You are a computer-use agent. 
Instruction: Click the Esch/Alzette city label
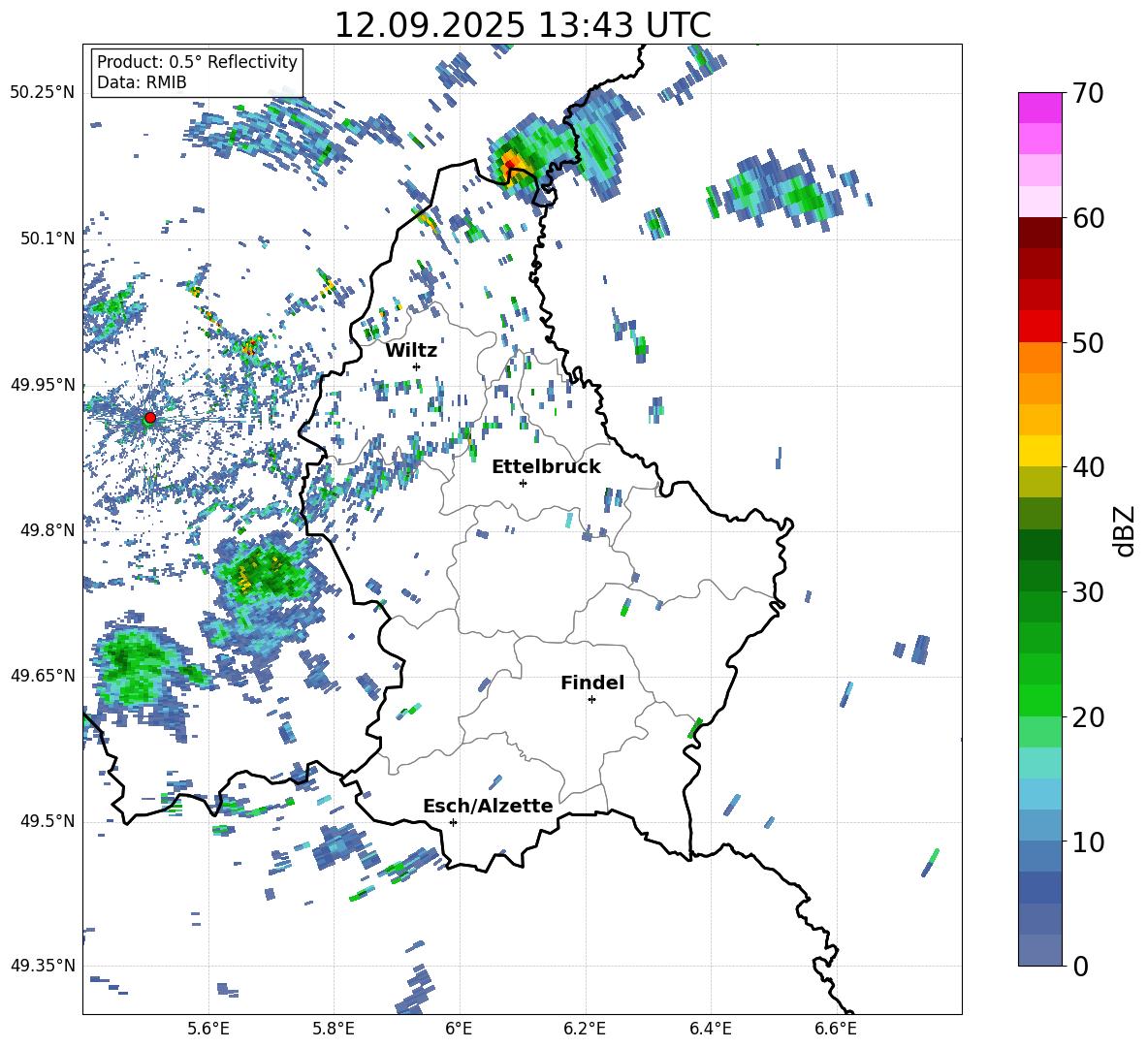tap(488, 806)
